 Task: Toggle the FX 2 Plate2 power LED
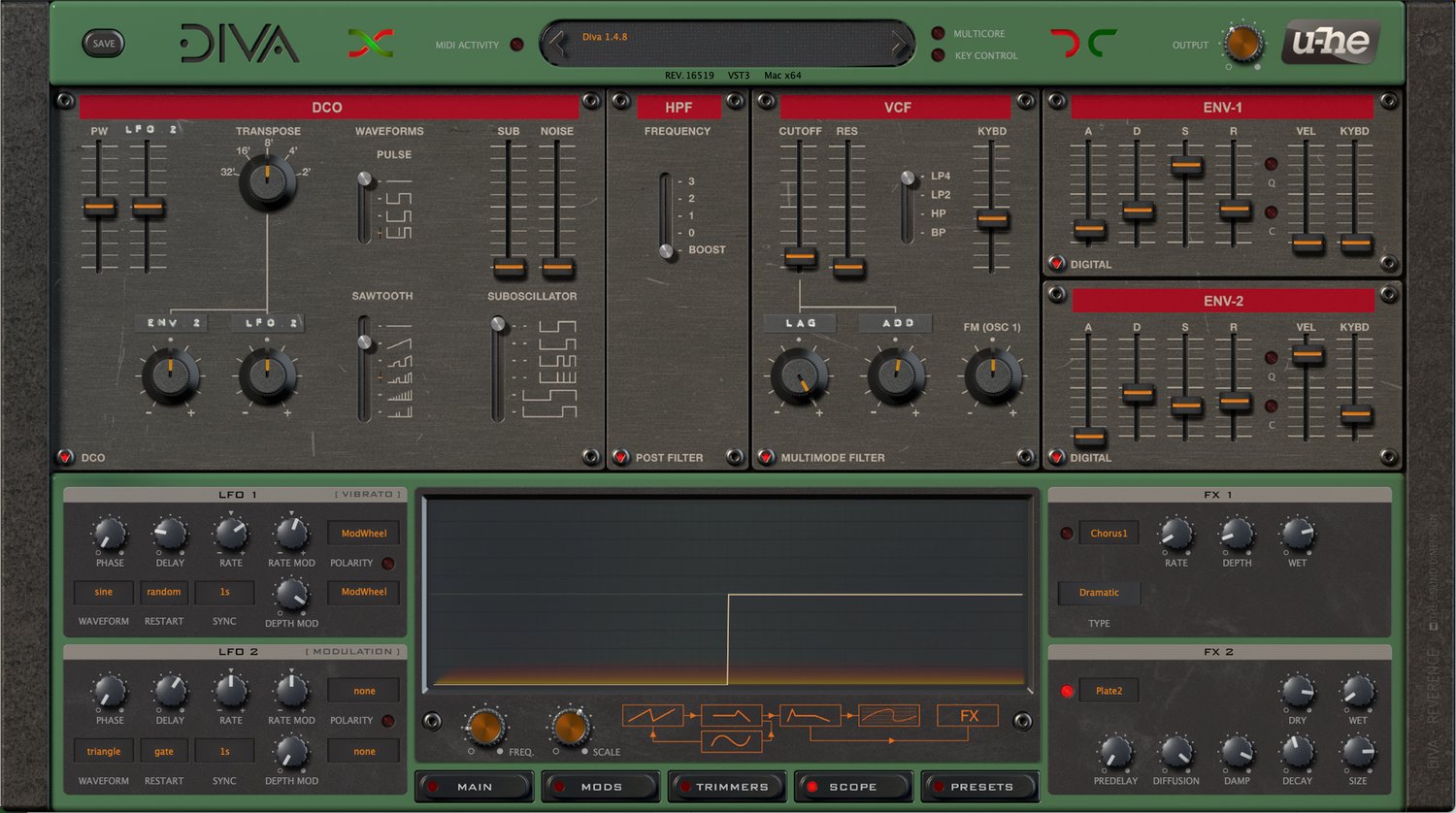click(1067, 691)
